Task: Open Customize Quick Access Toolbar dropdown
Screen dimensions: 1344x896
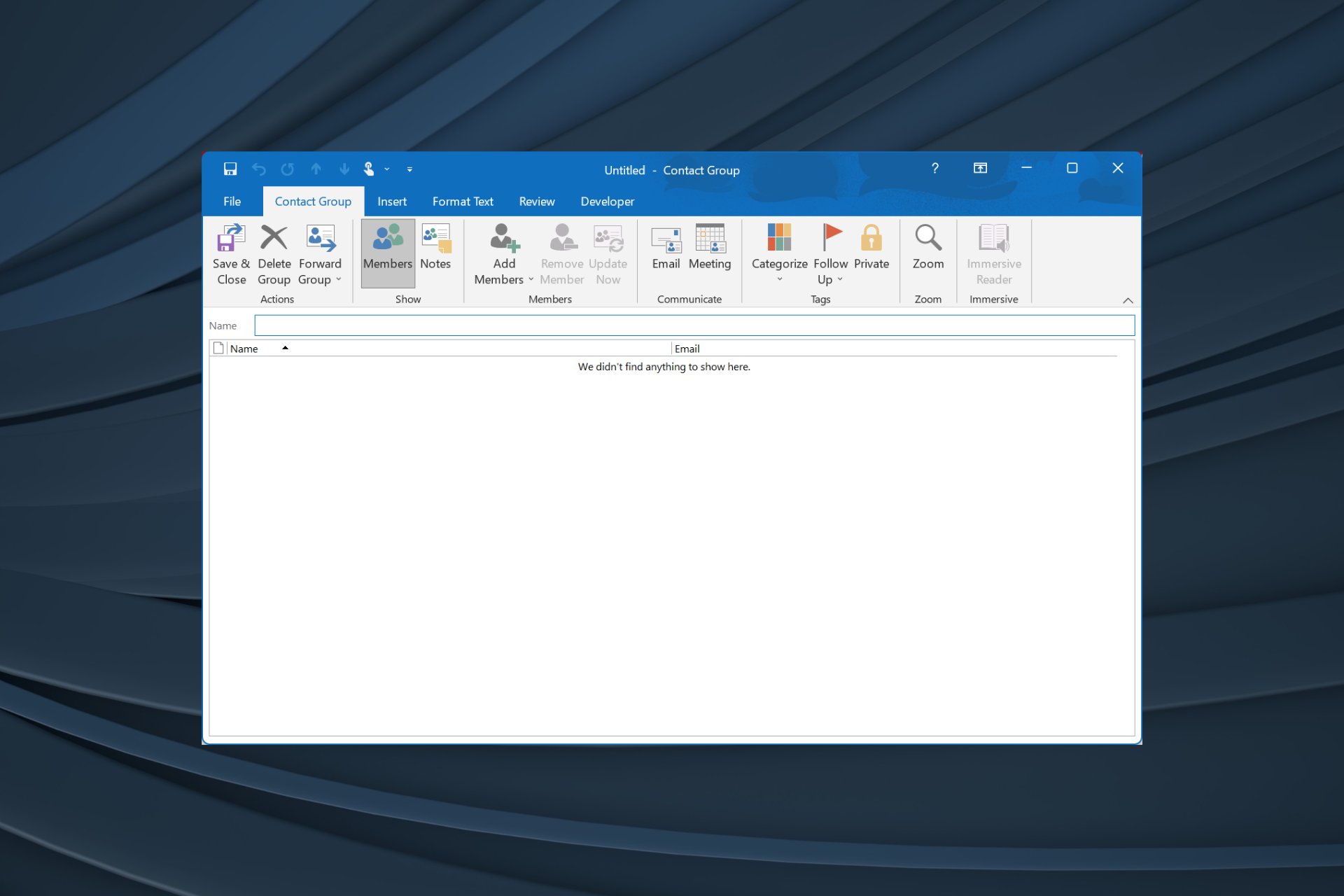Action: (x=409, y=169)
